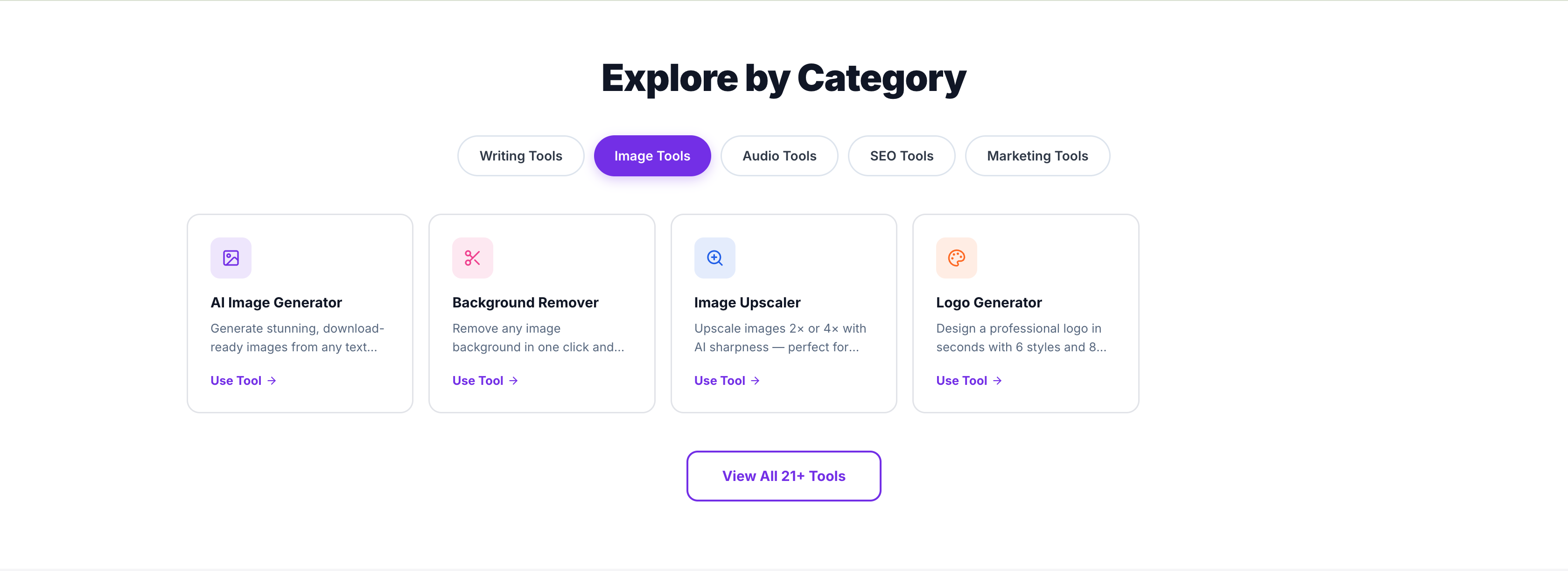The height and width of the screenshot is (571, 1568).
Task: Click arrow beside Logo Generator's Use Tool
Action: point(997,381)
